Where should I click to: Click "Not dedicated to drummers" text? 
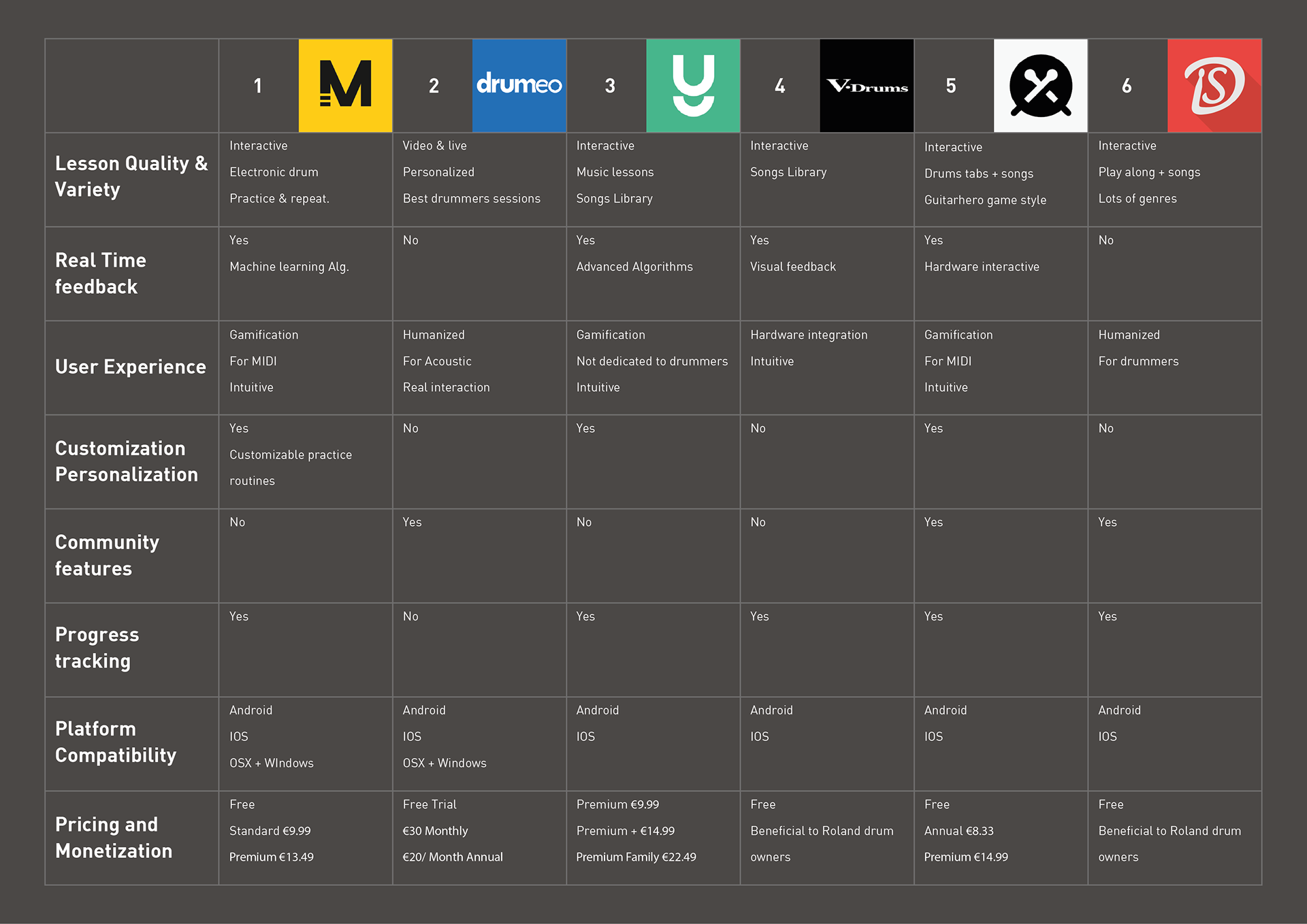pos(652,361)
